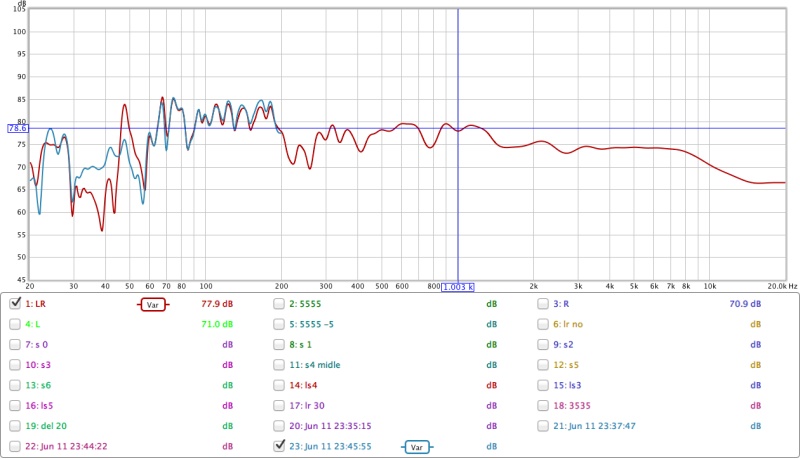Enable the 2: 5555 measurement trace
800x459 pixels.
280,303
